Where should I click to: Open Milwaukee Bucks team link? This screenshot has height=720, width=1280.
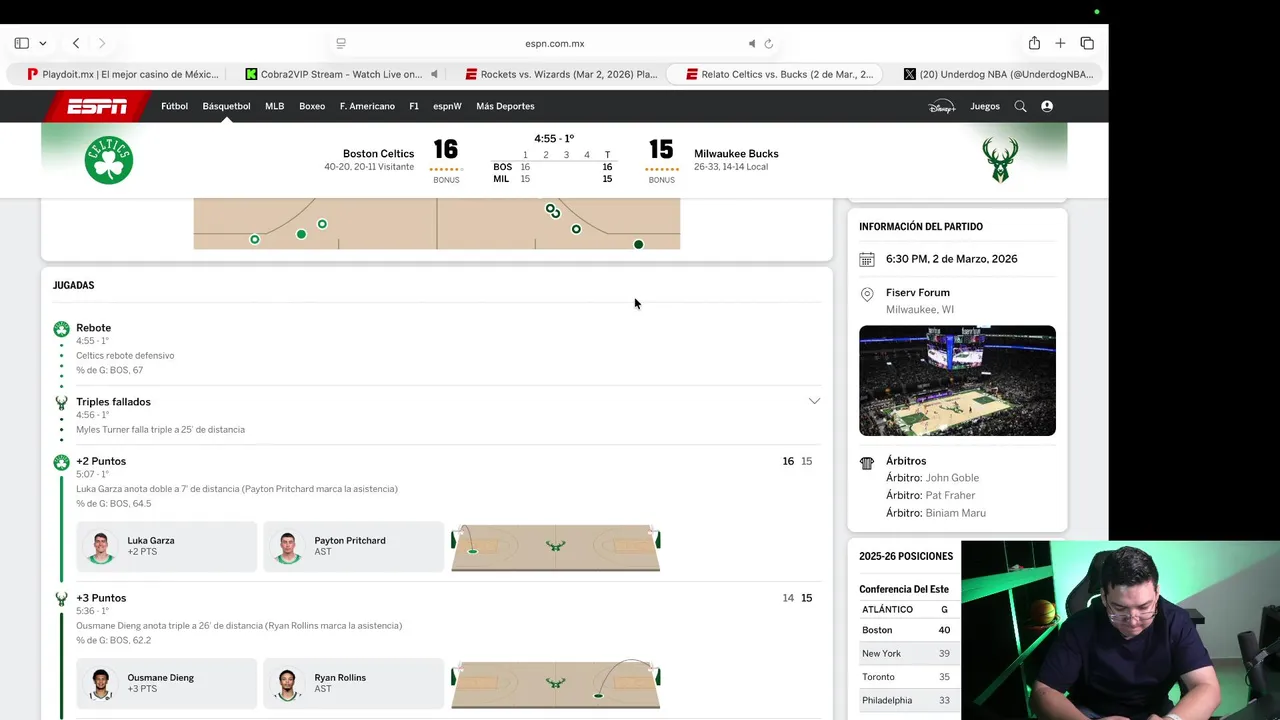pos(736,154)
